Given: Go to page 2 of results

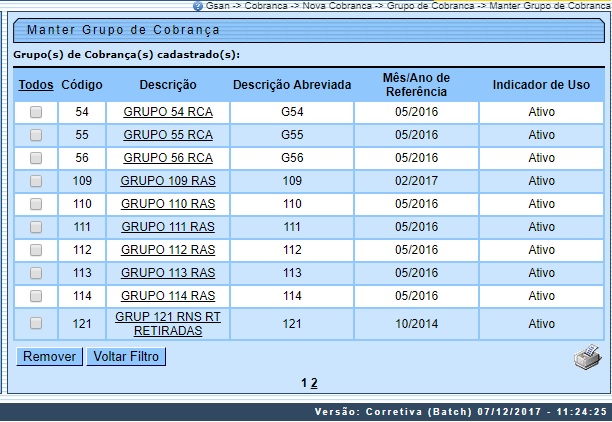Looking at the screenshot, I should click(x=314, y=383).
